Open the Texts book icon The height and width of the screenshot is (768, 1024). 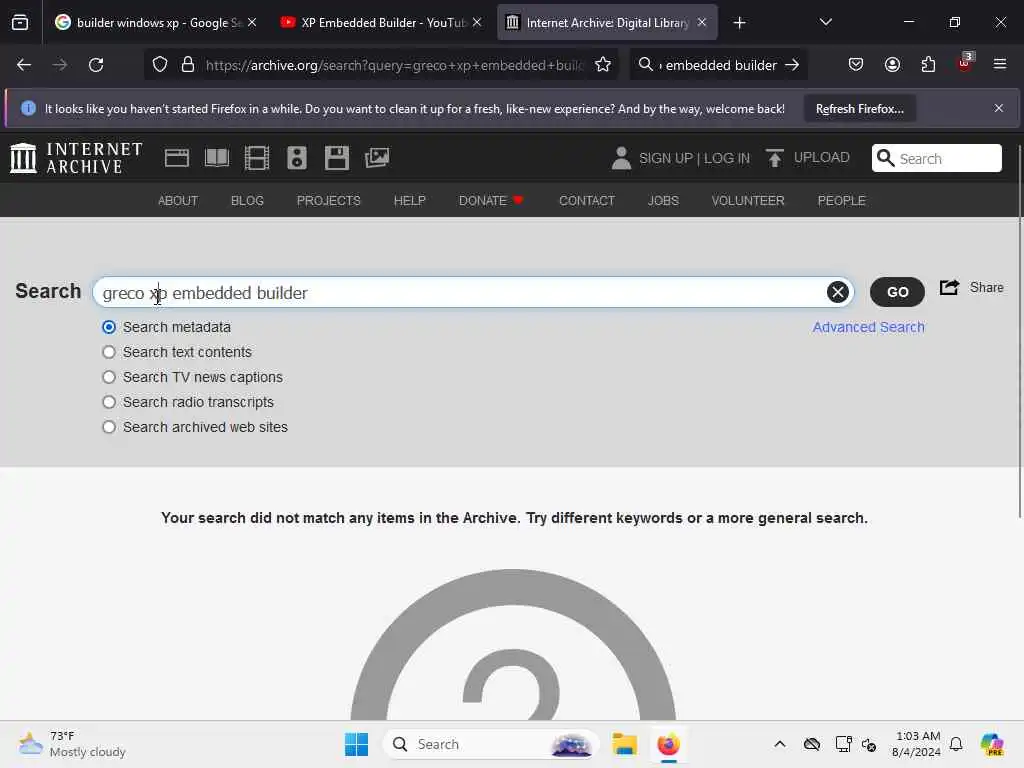click(217, 158)
